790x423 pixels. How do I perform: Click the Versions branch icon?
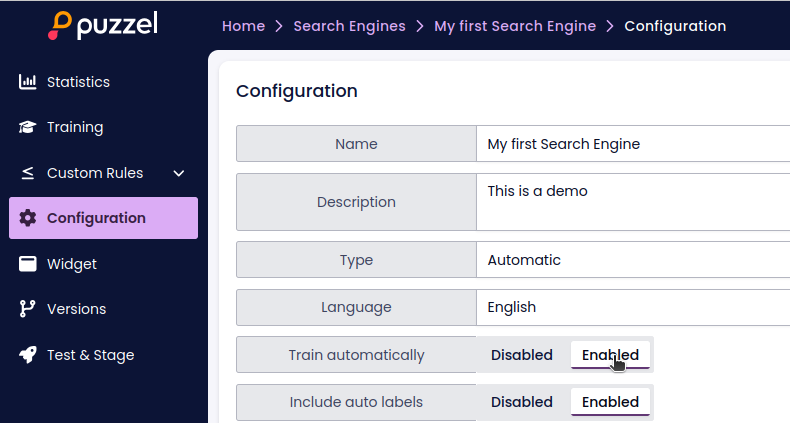click(x=28, y=309)
